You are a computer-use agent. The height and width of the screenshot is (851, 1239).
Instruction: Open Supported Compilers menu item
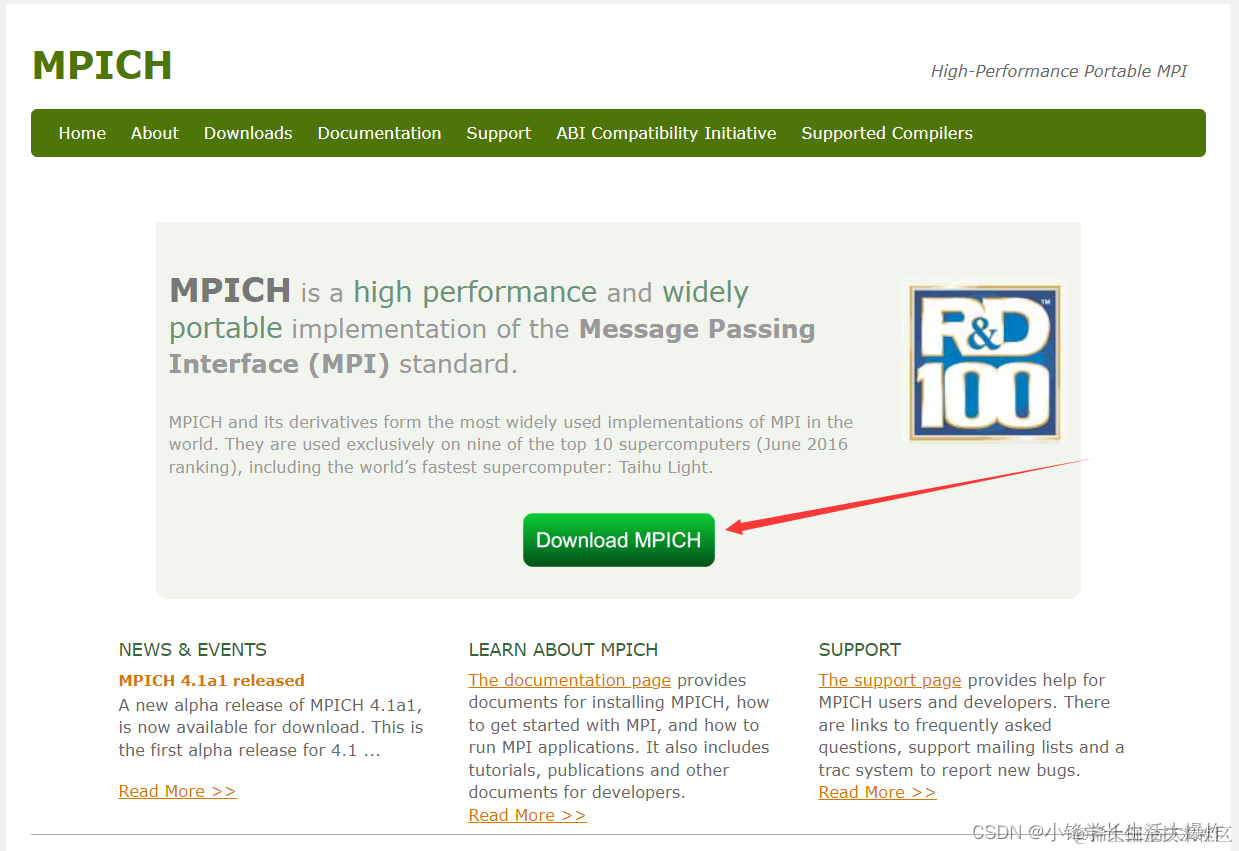887,133
